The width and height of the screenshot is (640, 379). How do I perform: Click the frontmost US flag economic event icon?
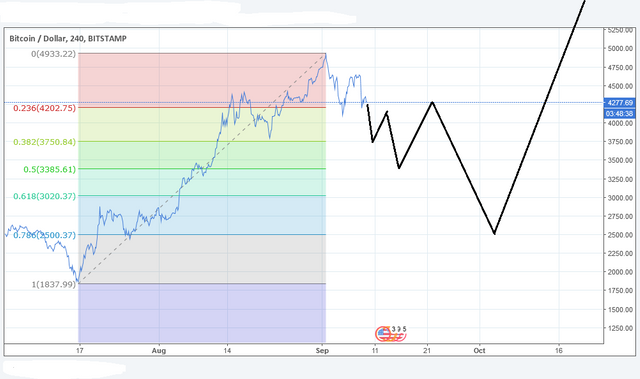(x=384, y=334)
